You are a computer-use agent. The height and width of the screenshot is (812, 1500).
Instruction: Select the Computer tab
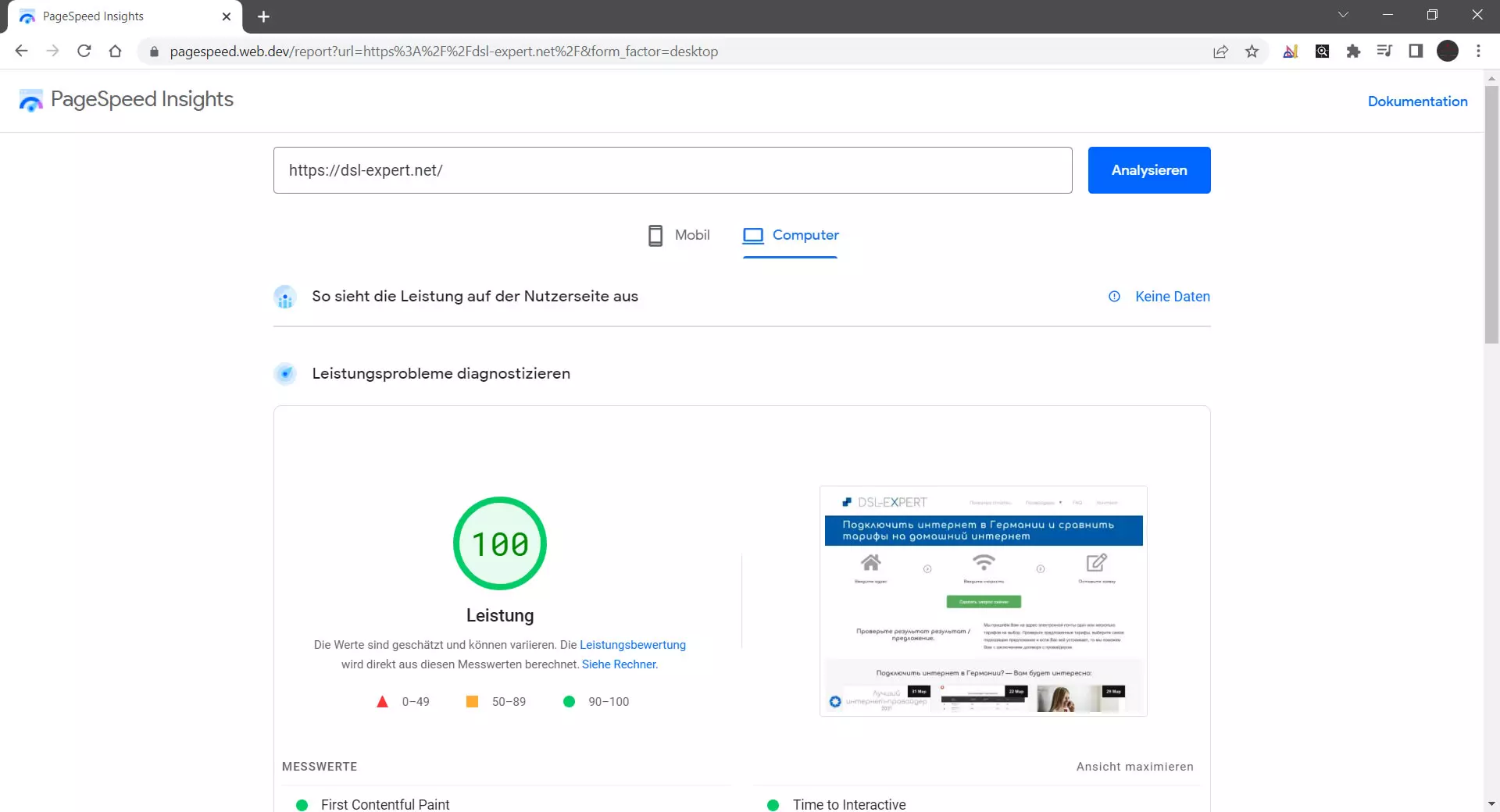(x=791, y=235)
